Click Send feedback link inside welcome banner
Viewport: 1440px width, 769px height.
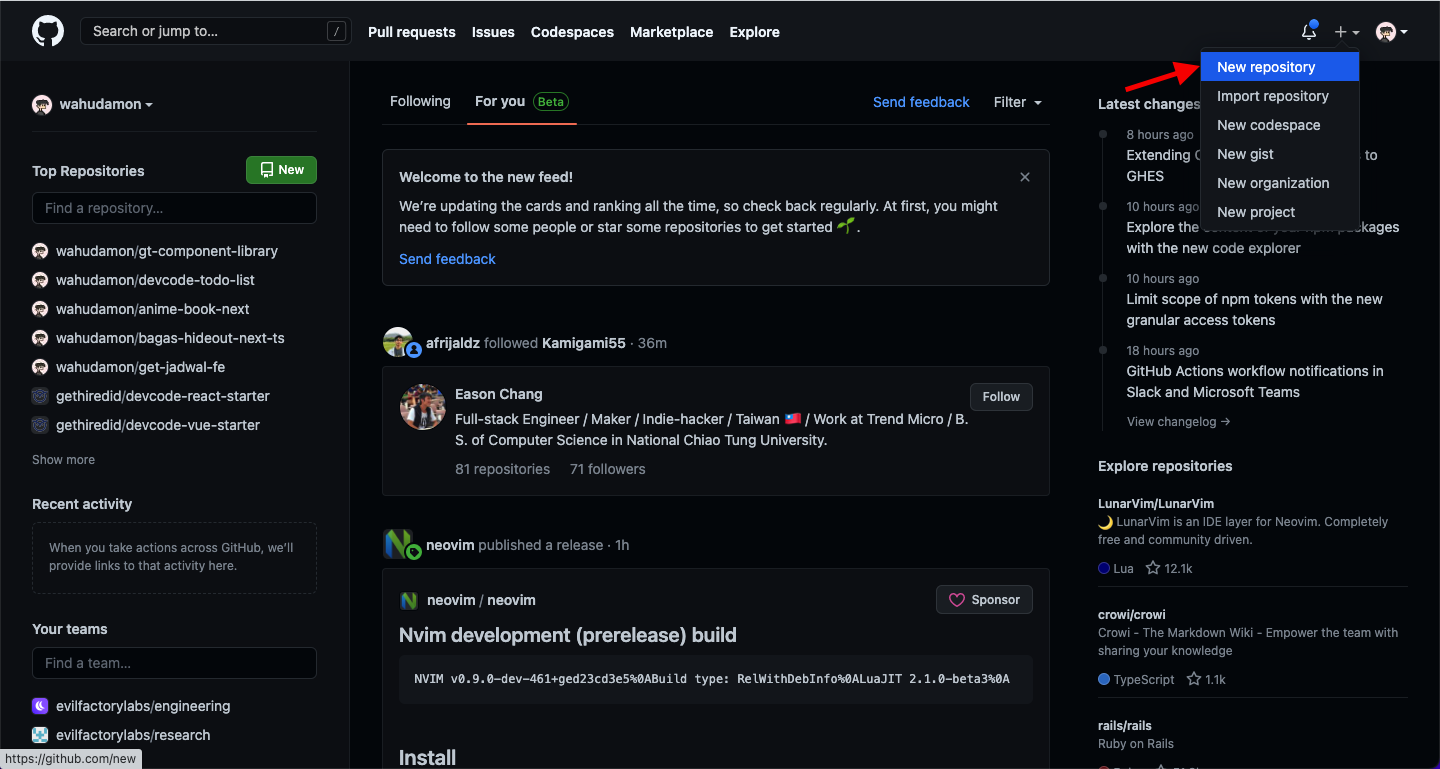447,259
